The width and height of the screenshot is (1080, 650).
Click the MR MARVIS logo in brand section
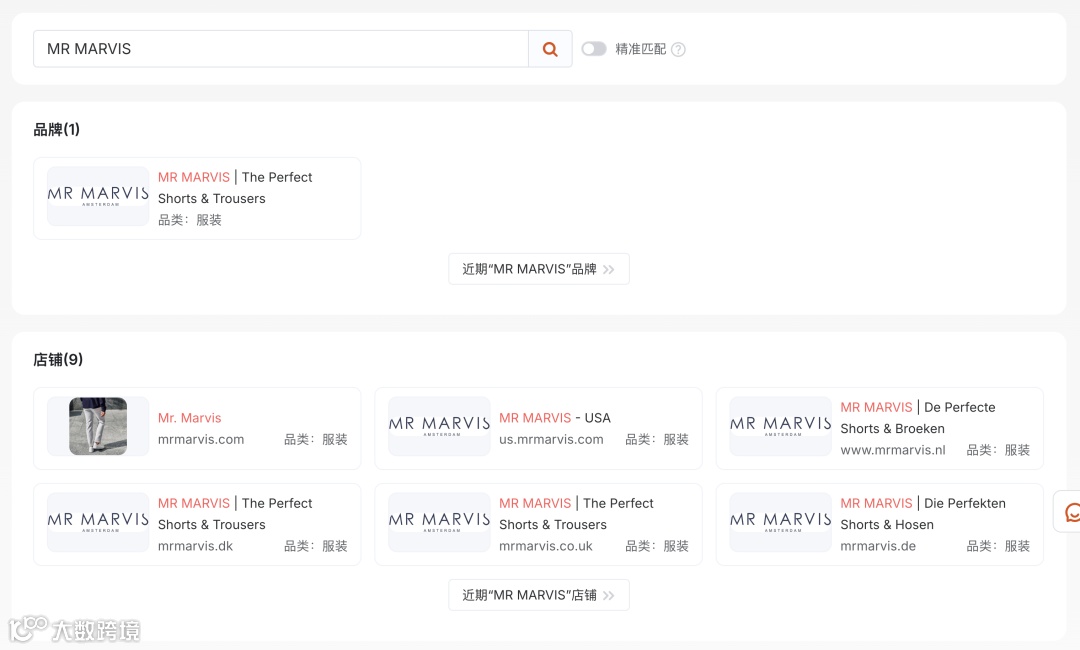pos(98,196)
